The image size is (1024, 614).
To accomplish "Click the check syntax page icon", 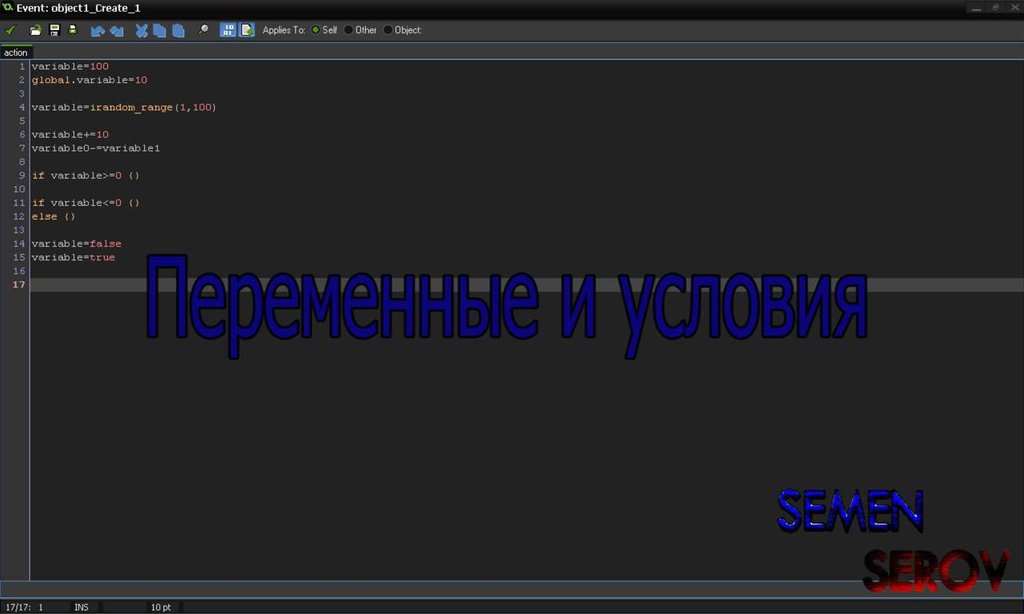I will click(246, 30).
